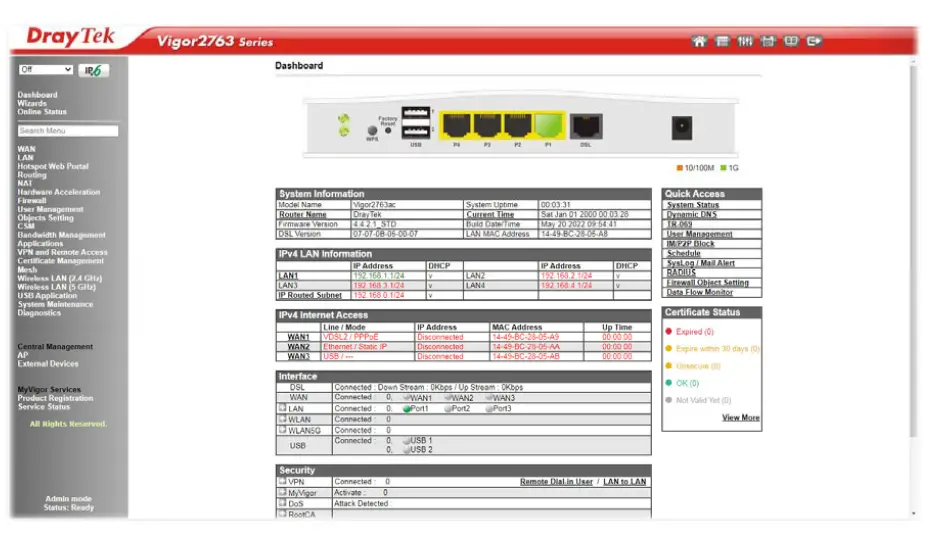Viewport: 941px width, 533px height.
Task: Click the Home icon in the header
Action: coord(699,41)
